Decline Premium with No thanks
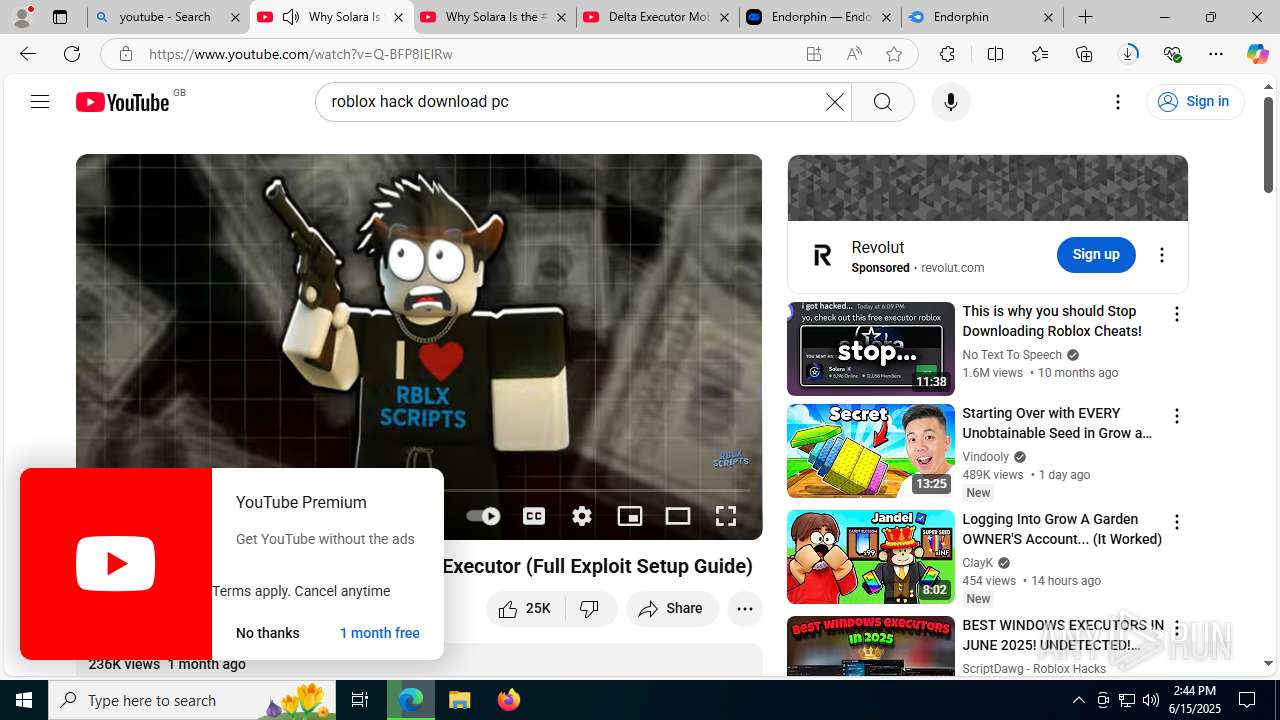Viewport: 1280px width, 720px height. point(268,633)
